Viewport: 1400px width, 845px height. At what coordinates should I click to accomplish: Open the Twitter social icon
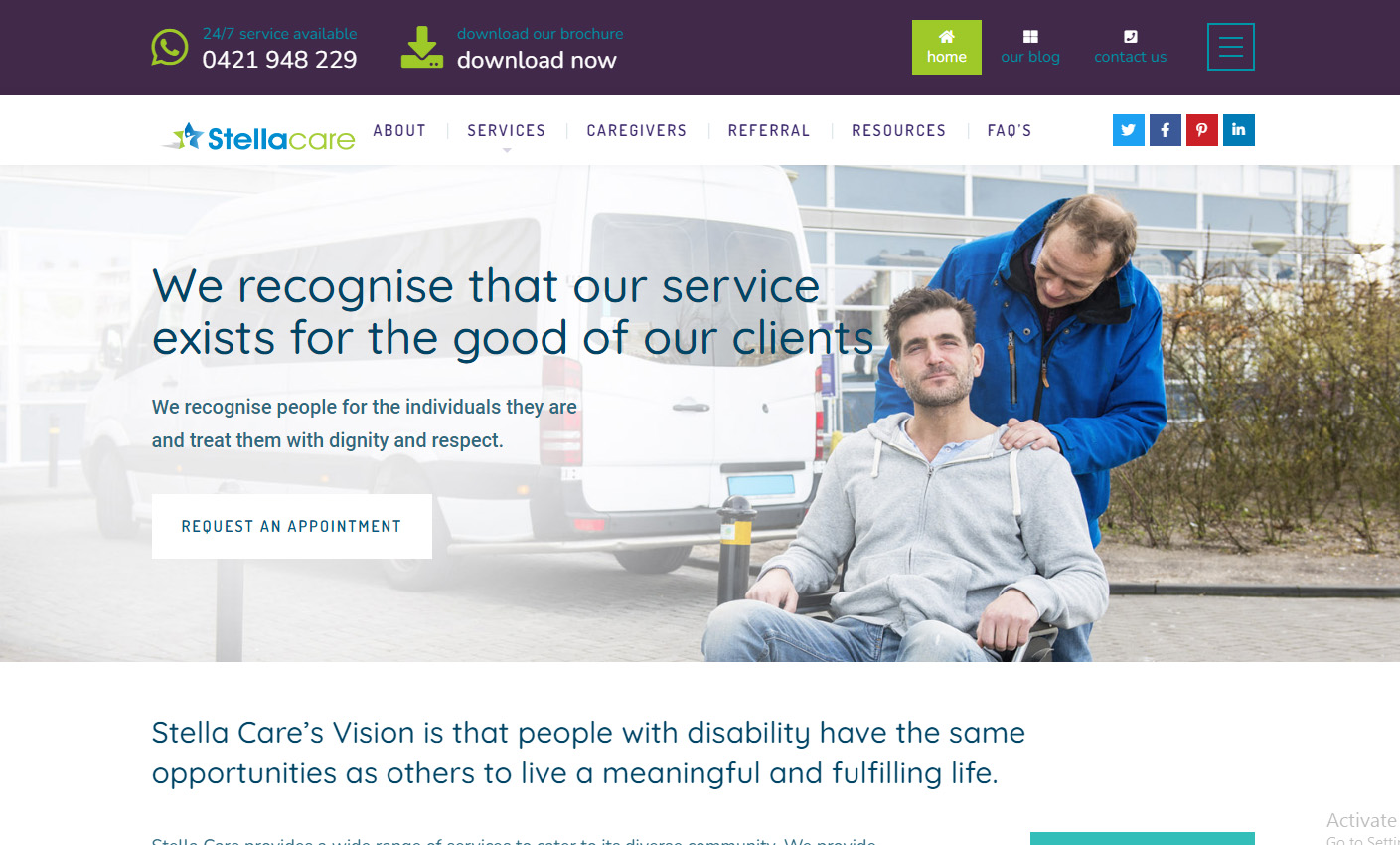tap(1129, 130)
